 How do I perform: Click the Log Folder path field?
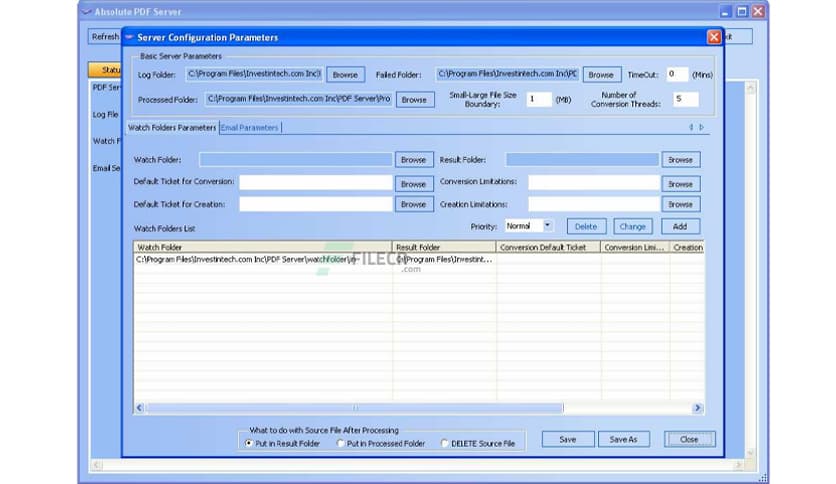[254, 74]
